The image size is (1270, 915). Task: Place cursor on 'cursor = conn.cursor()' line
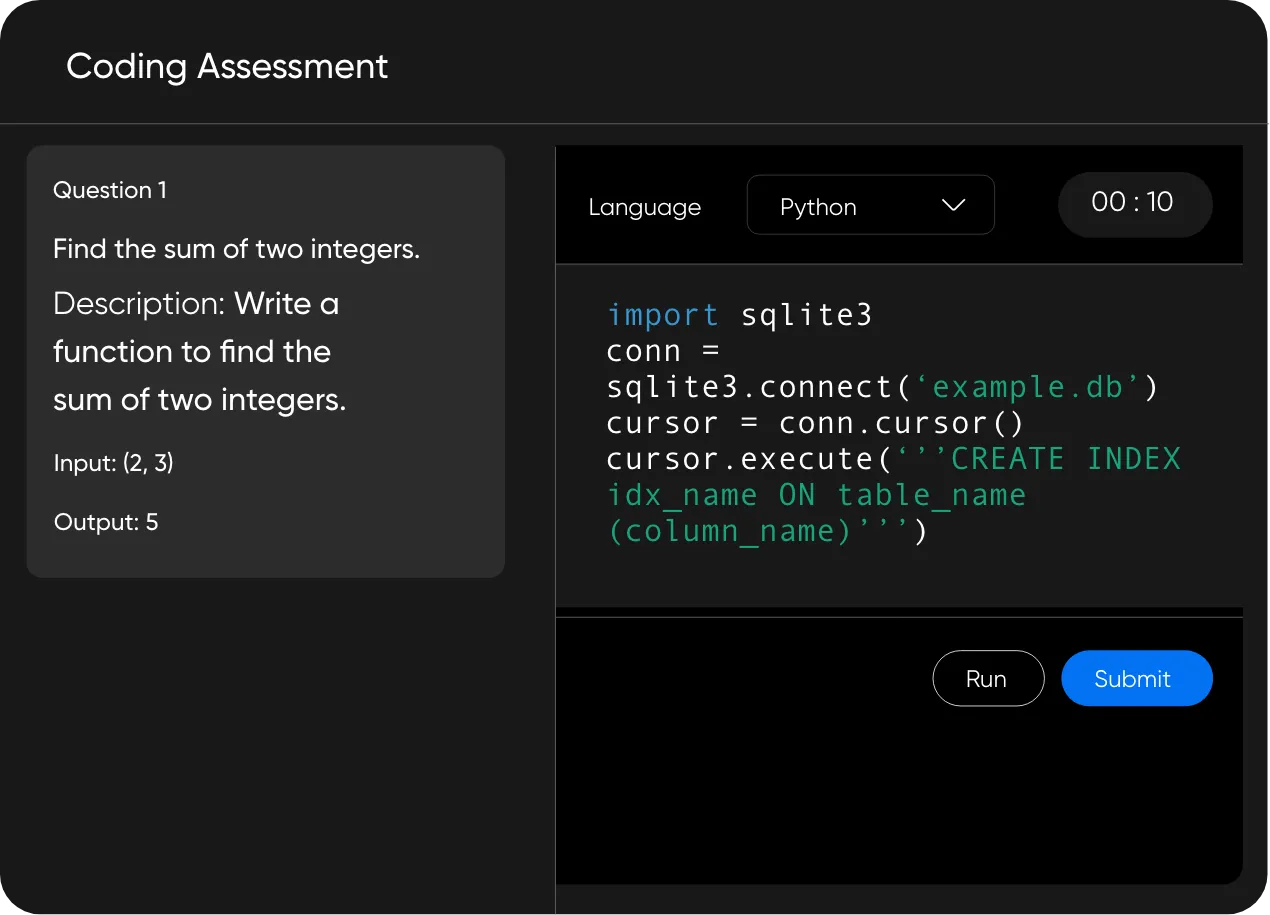point(815,424)
